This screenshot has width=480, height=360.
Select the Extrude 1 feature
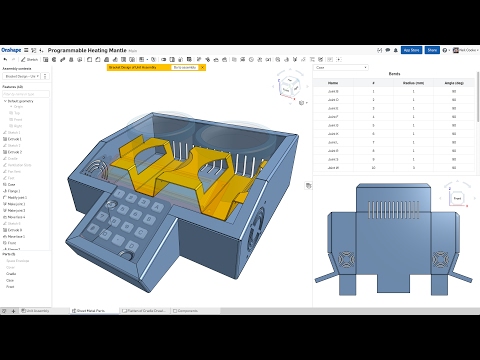[15, 139]
